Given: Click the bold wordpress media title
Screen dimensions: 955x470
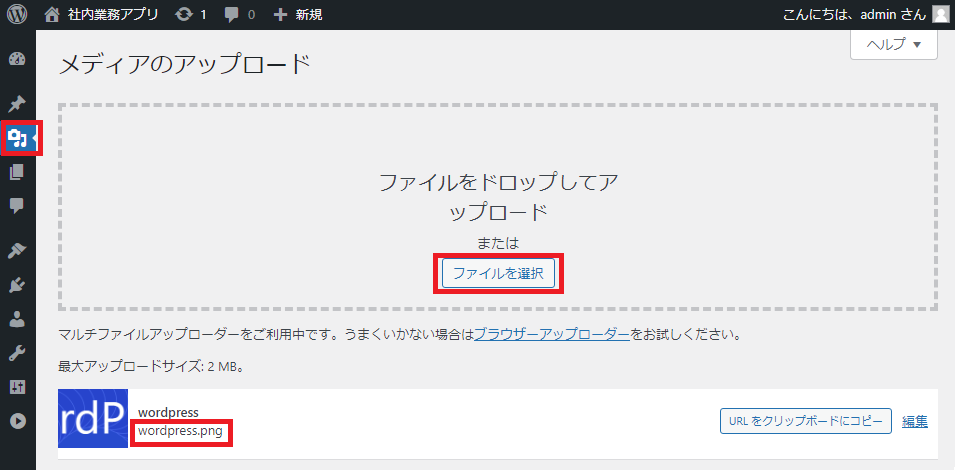Looking at the screenshot, I should (x=169, y=413).
